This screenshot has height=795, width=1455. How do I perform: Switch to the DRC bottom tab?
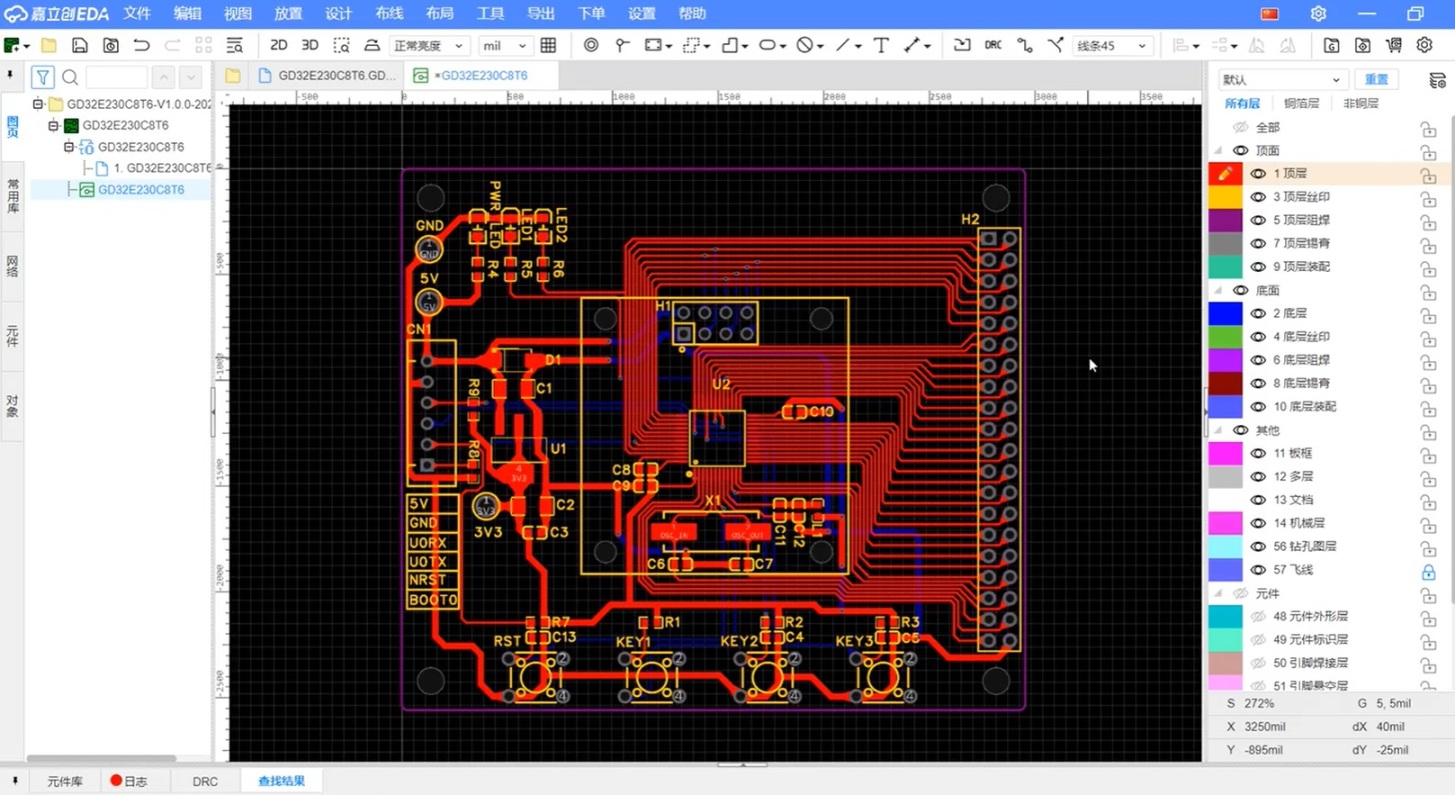pos(205,781)
